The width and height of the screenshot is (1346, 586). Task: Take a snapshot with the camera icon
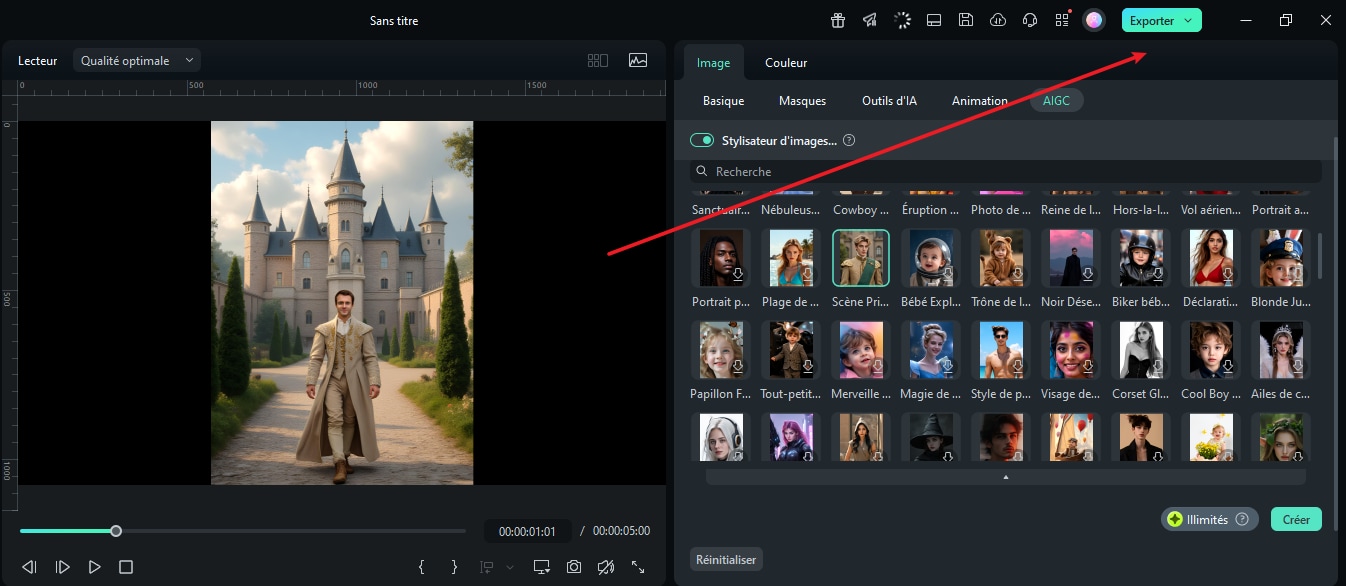(574, 567)
